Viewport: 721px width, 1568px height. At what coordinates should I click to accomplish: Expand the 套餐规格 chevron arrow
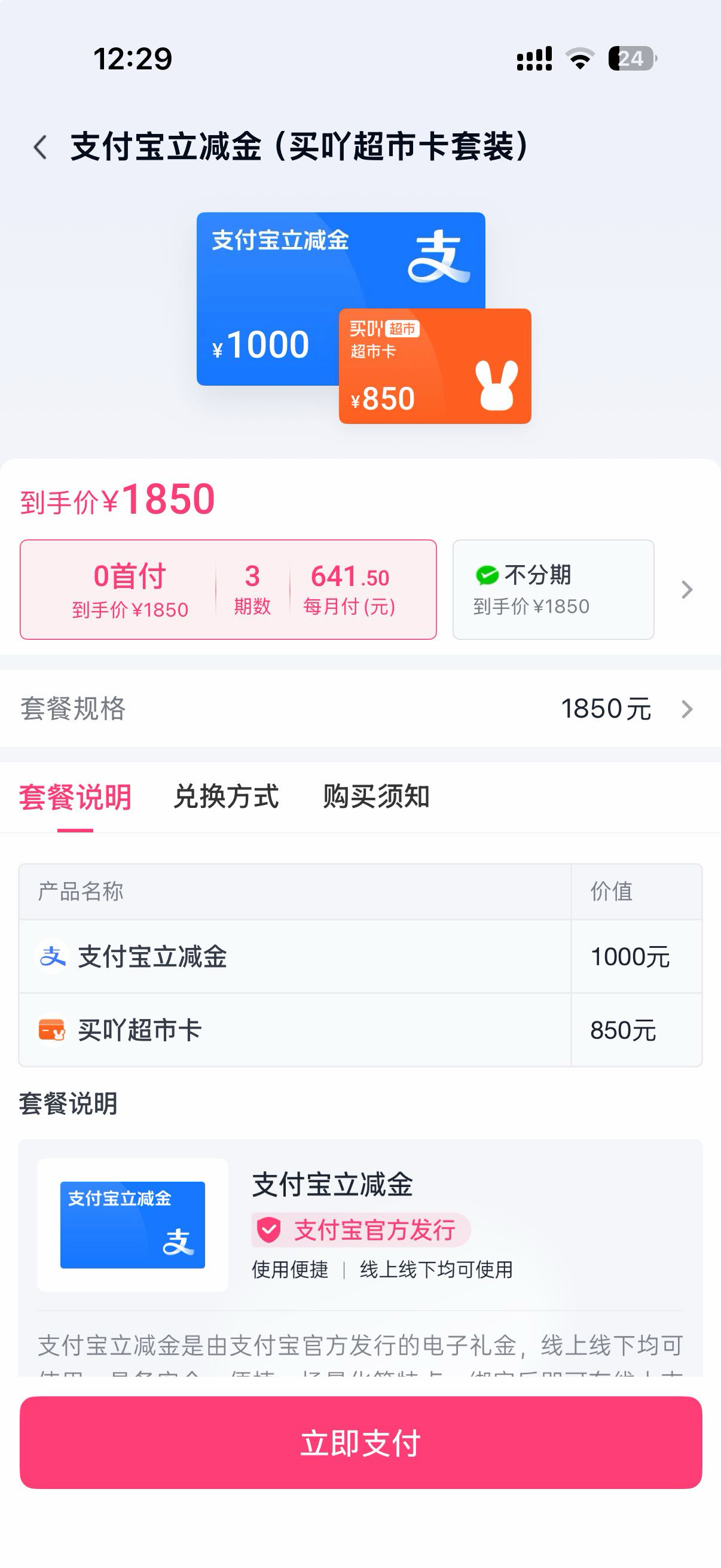tap(687, 709)
